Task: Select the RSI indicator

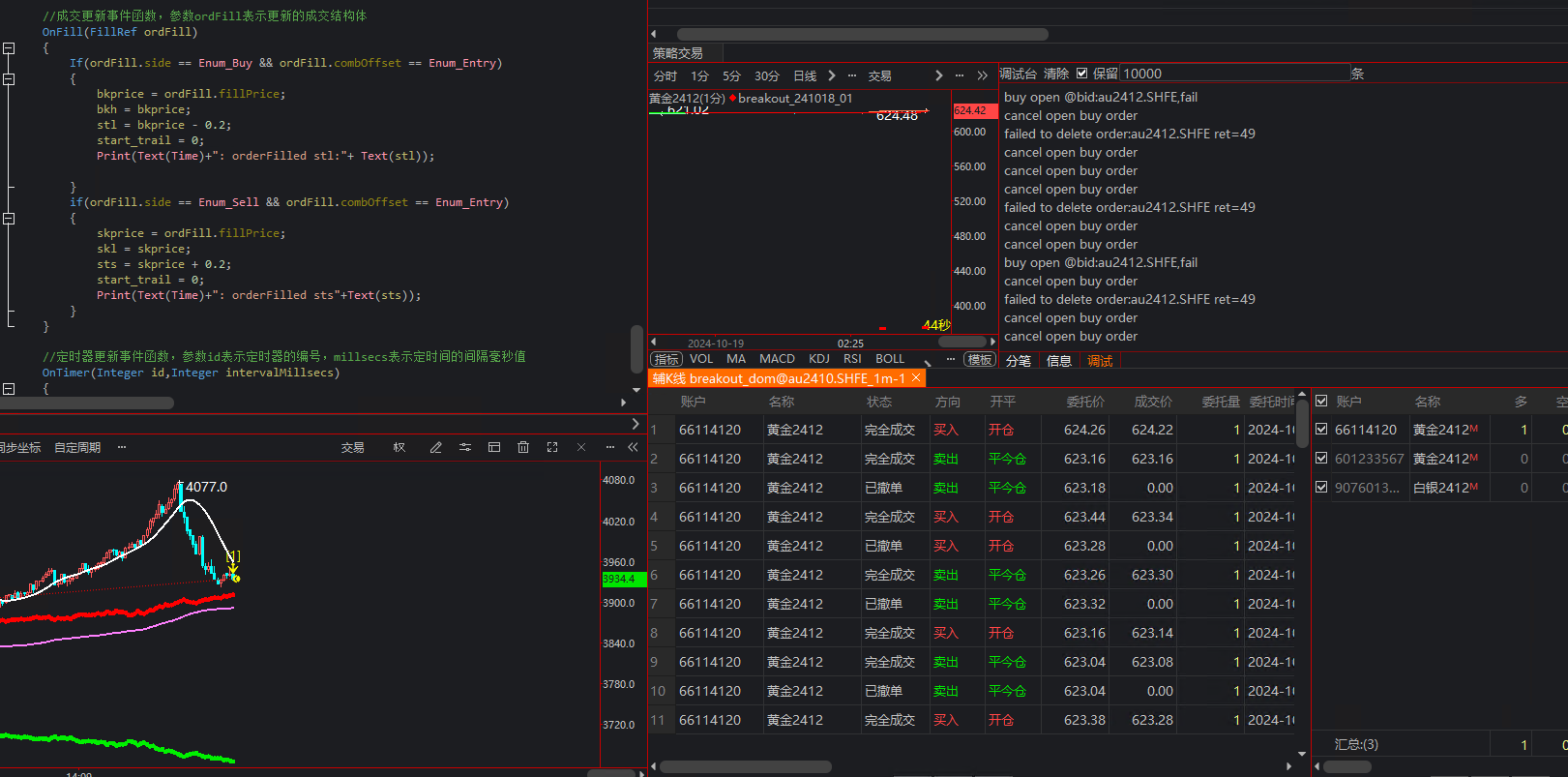Action: click(852, 359)
